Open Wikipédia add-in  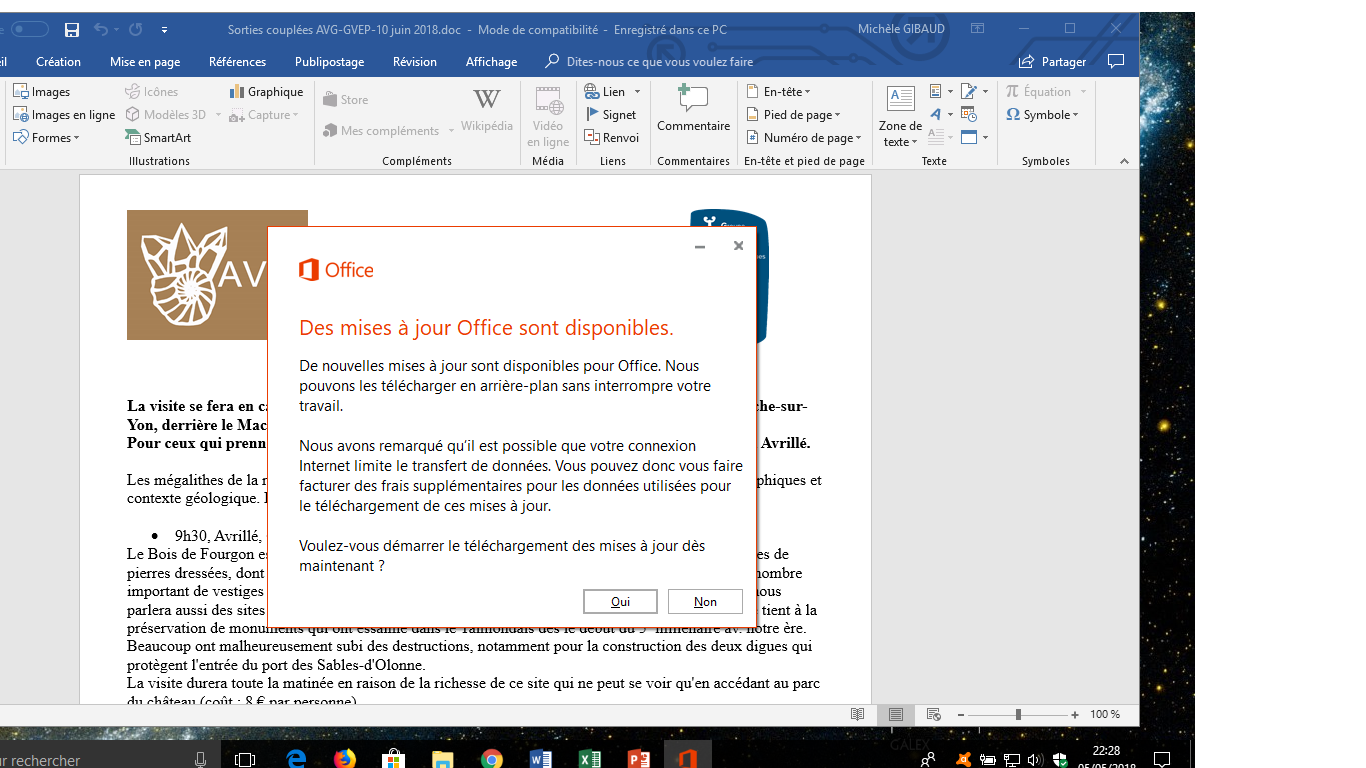pos(487,109)
